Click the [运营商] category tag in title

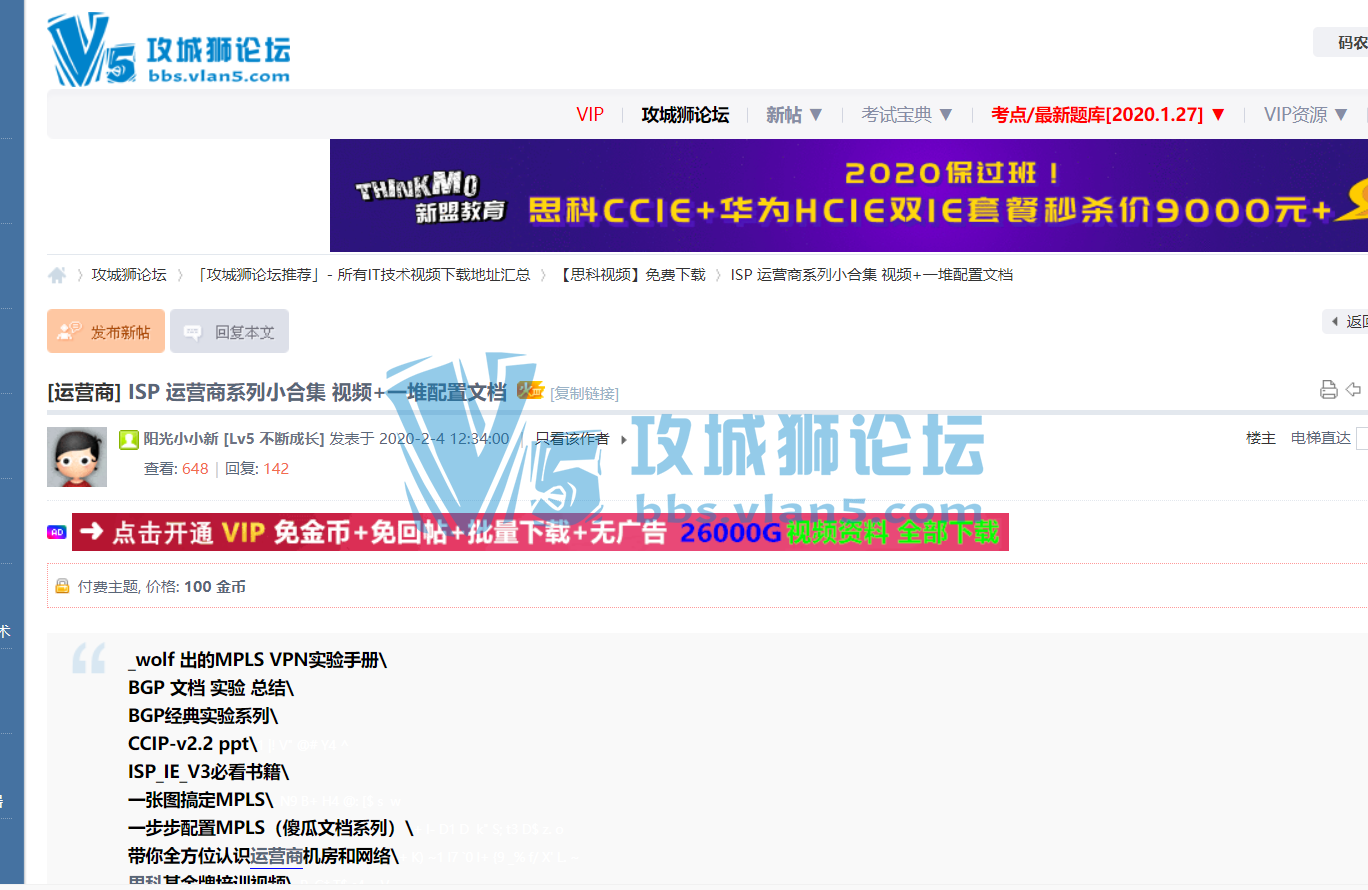84,392
